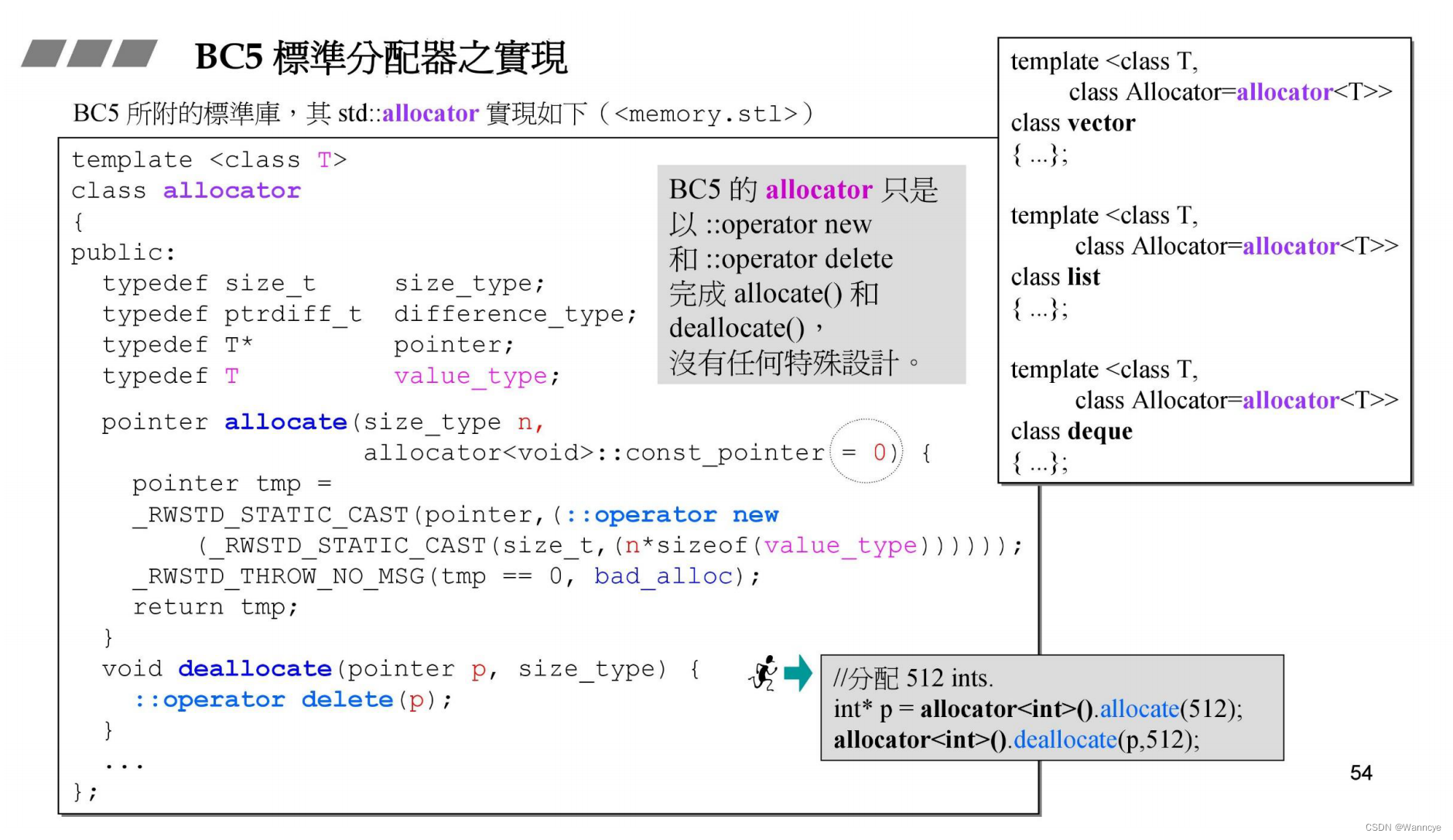This screenshot has width=1453, height=840.
Task: Click '_RWSTD_THROW_NO_MSG' macro call
Action: (x=278, y=577)
